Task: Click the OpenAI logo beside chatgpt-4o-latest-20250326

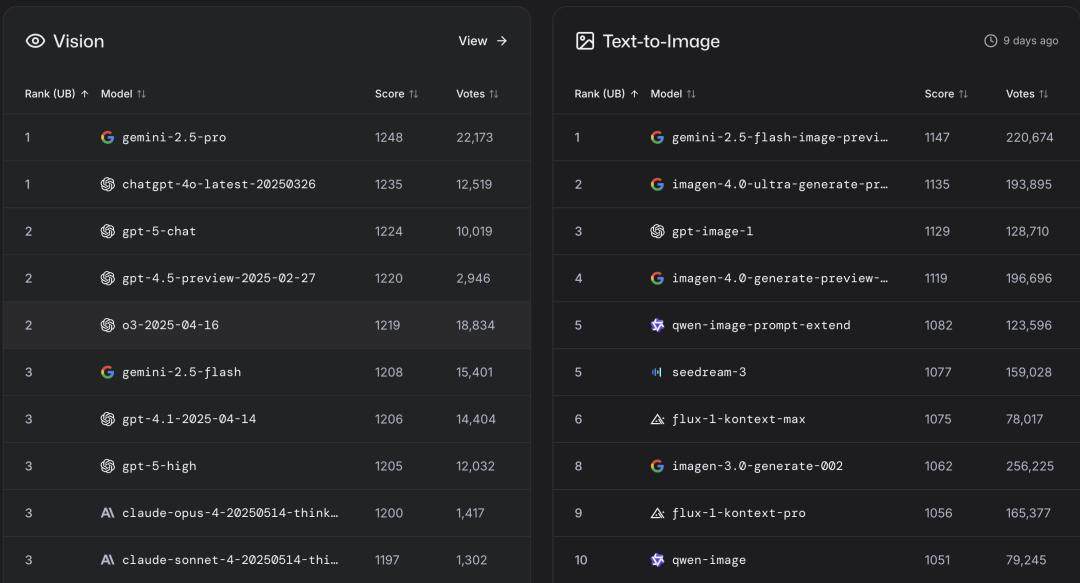Action: [107, 184]
